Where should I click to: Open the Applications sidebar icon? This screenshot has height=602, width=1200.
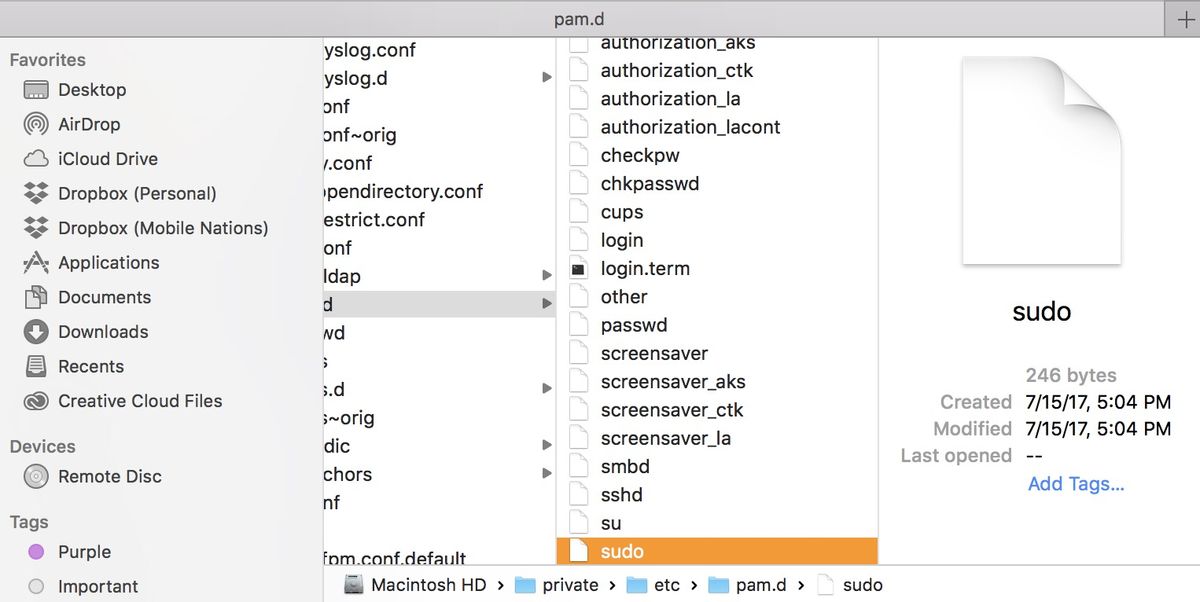tap(33, 263)
